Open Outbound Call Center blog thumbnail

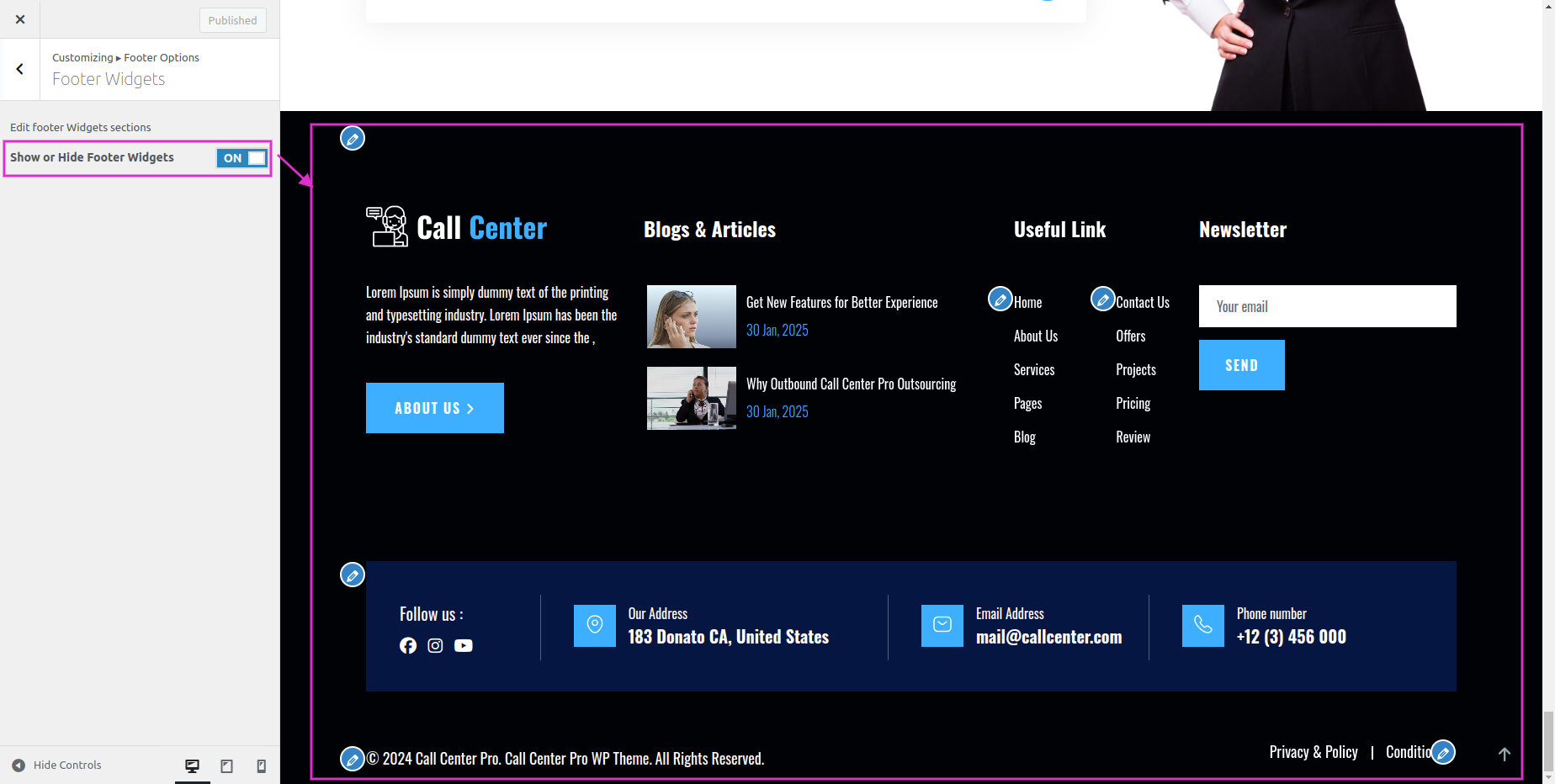(692, 398)
